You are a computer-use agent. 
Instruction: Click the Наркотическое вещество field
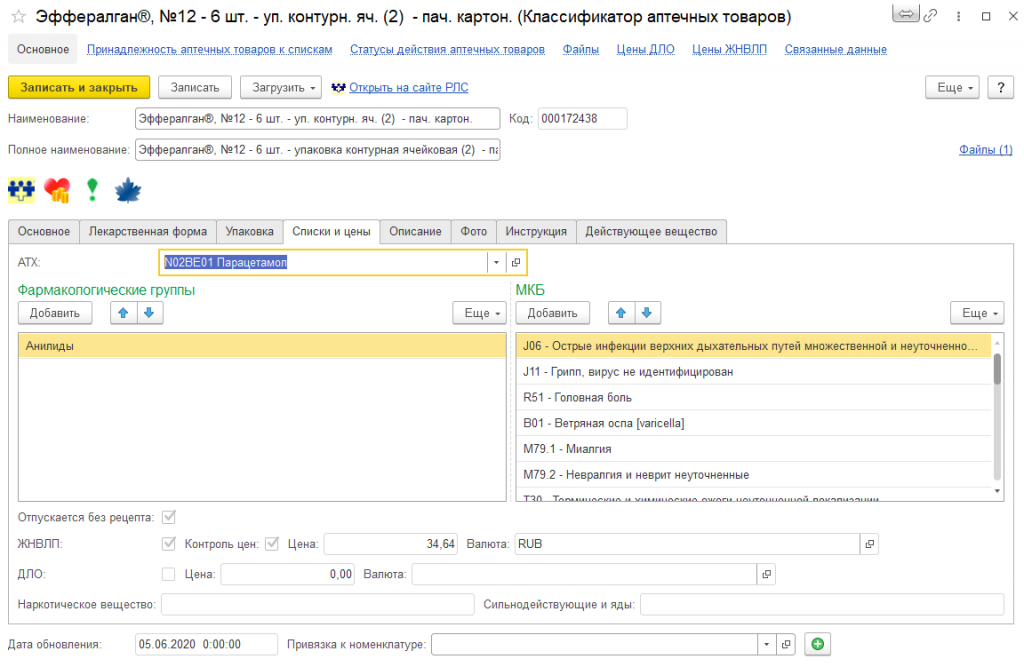tap(317, 604)
